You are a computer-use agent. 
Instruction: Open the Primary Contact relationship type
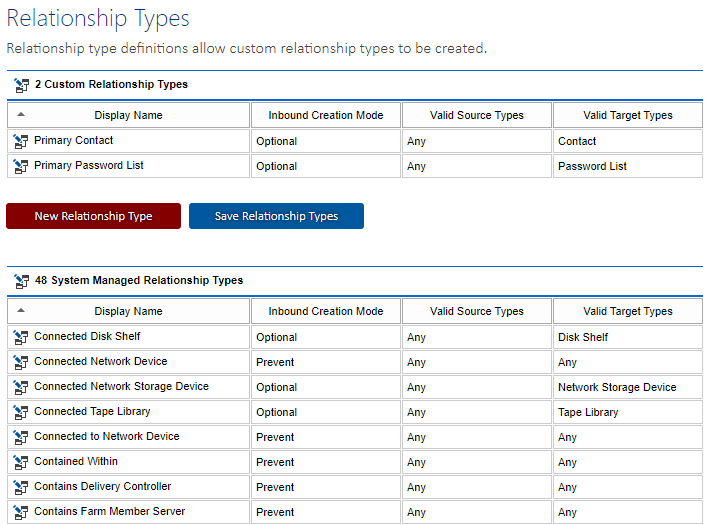coord(73,140)
